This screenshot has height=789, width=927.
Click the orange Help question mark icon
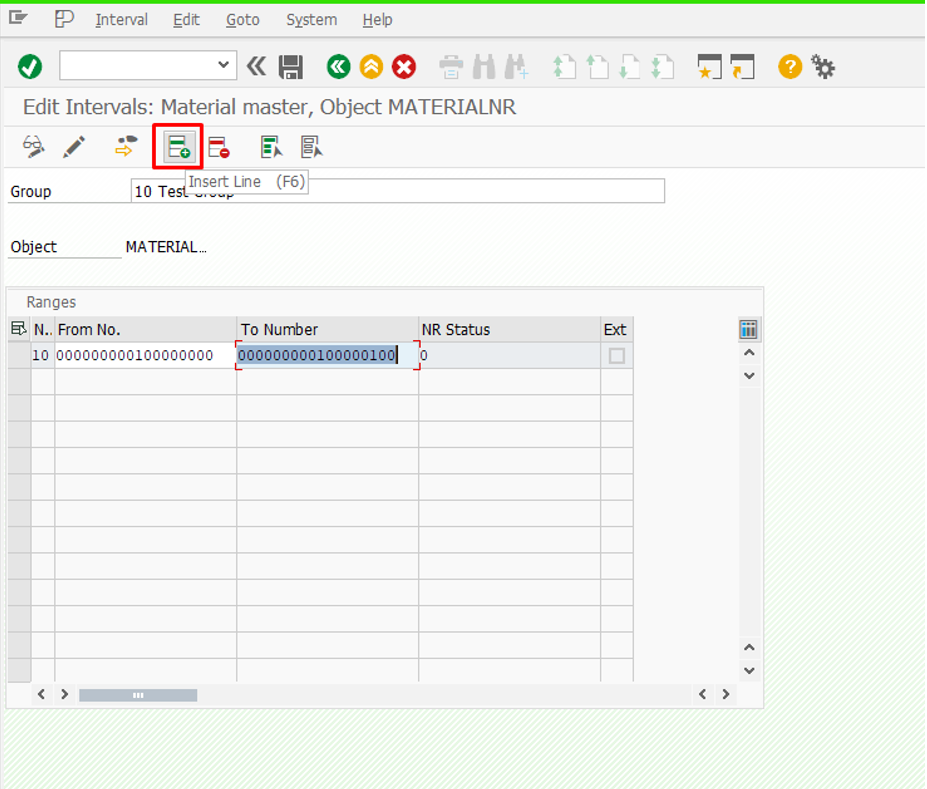click(x=790, y=67)
